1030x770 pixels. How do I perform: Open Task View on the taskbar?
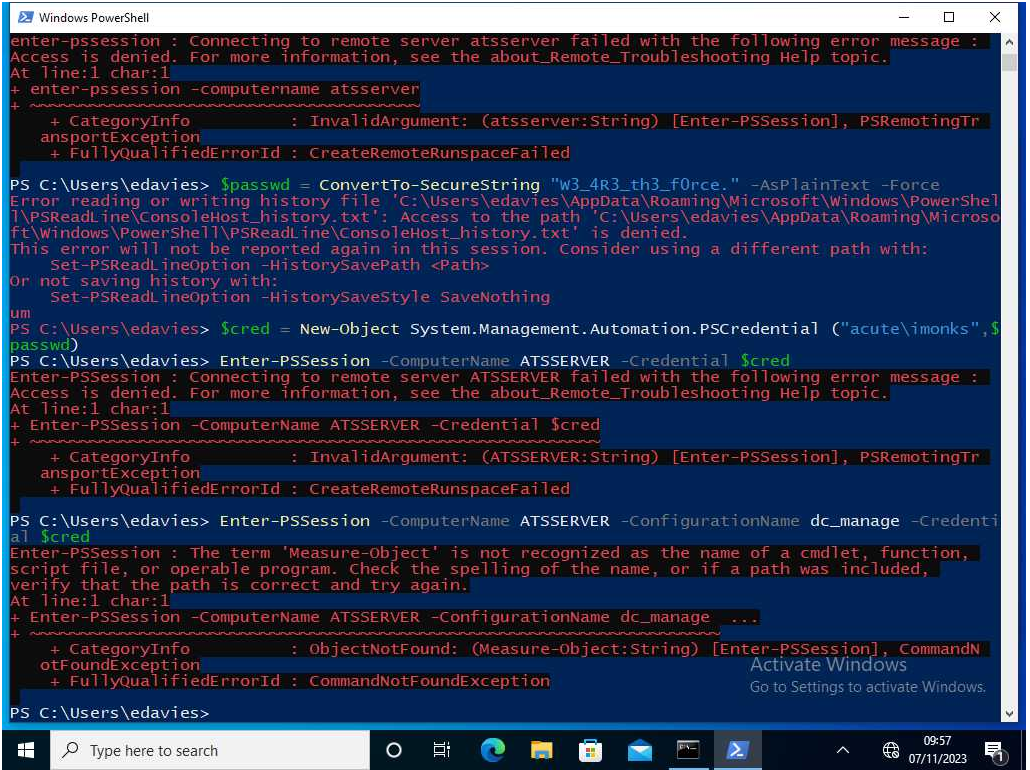point(442,750)
